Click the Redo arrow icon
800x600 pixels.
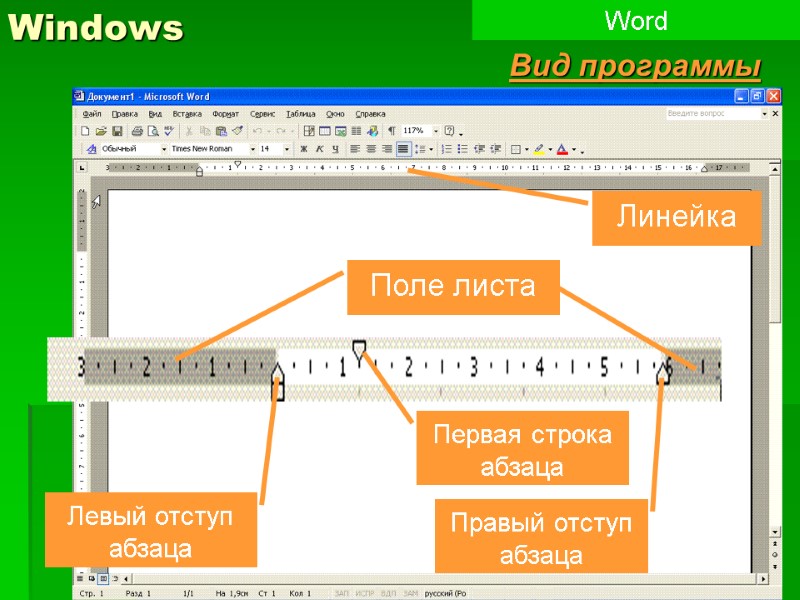280,131
